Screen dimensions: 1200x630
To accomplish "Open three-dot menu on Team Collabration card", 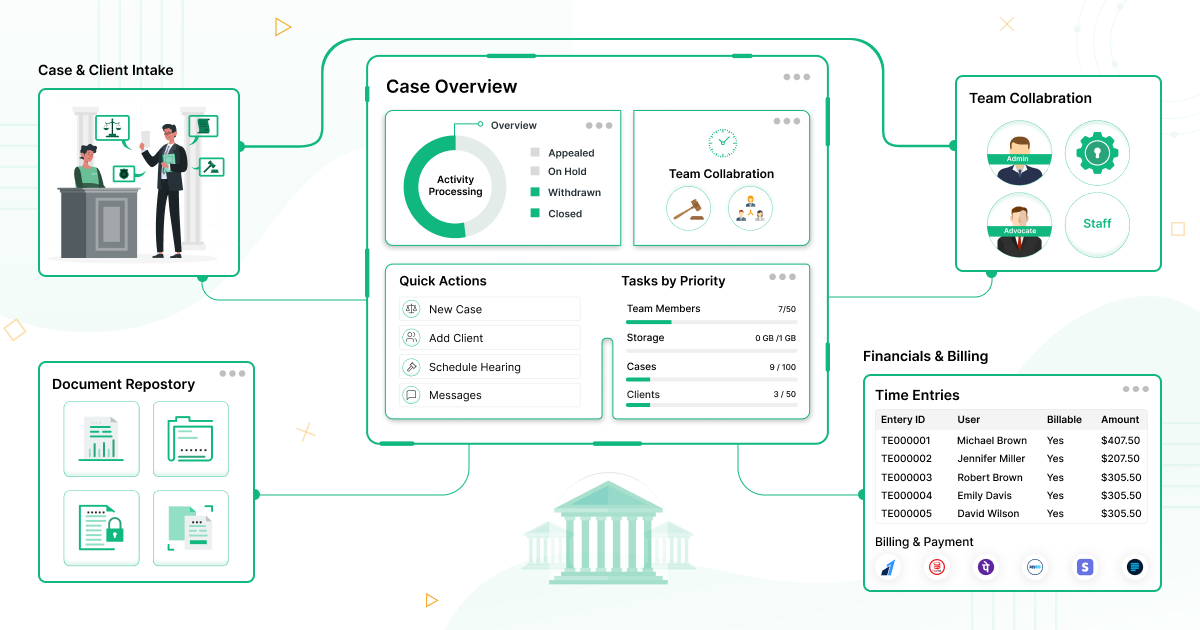I will 787,121.
